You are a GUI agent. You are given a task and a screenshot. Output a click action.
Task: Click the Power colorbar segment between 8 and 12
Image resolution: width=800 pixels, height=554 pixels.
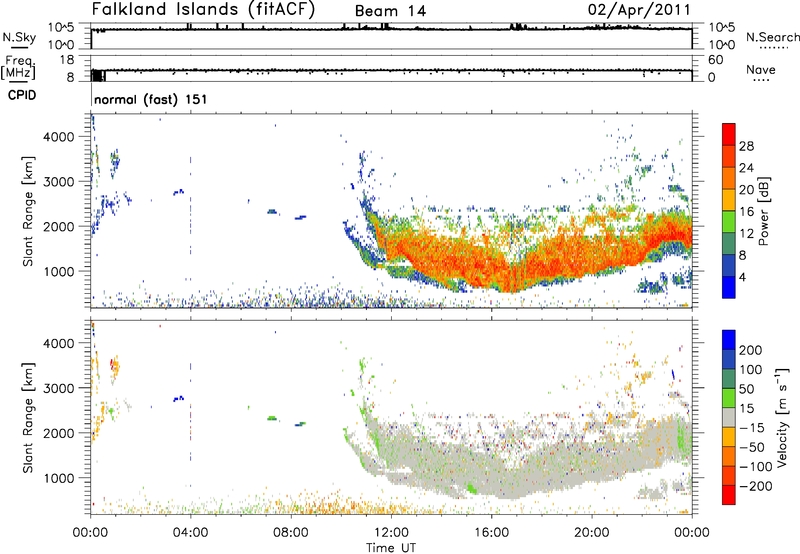click(x=729, y=244)
